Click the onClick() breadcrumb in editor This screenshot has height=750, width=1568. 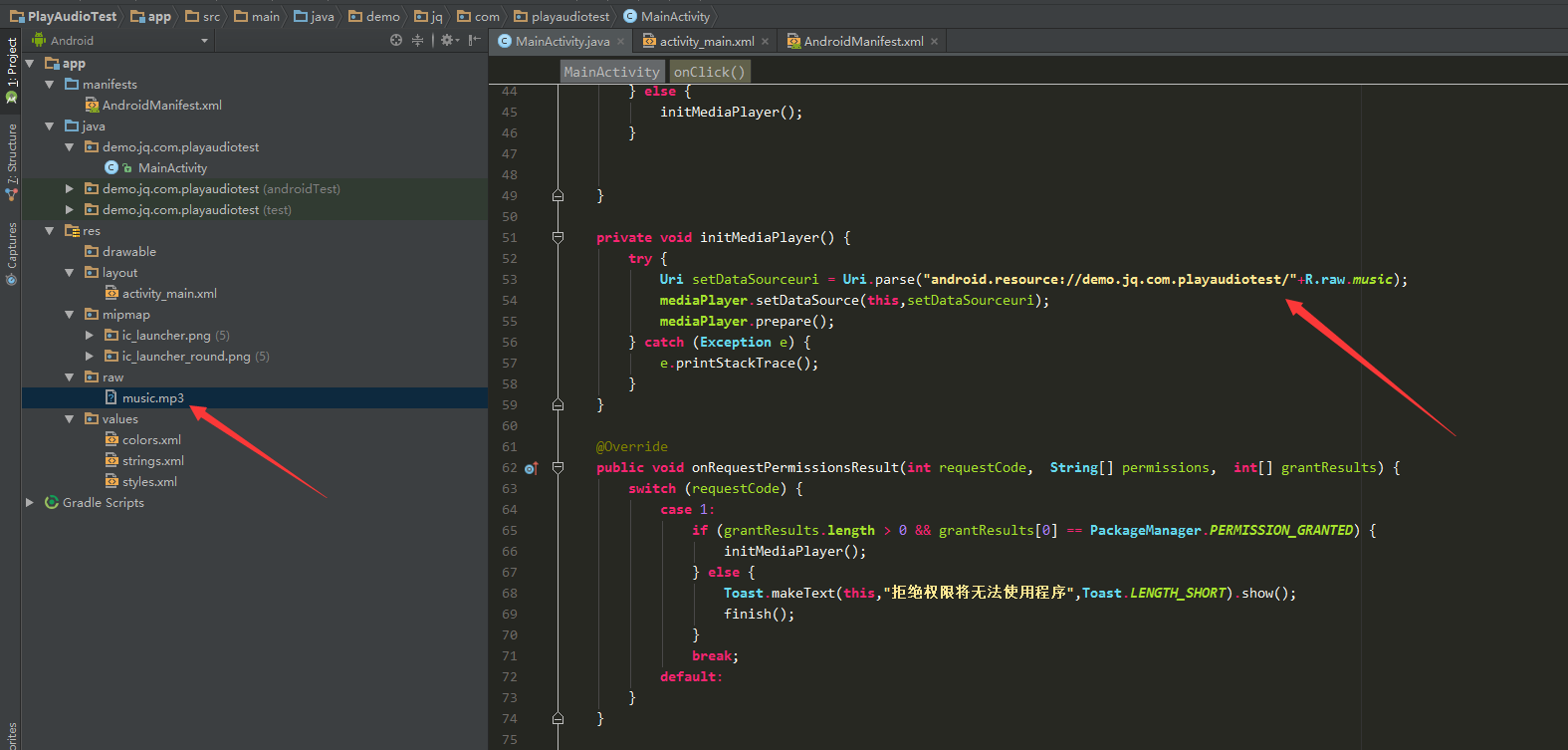click(709, 72)
